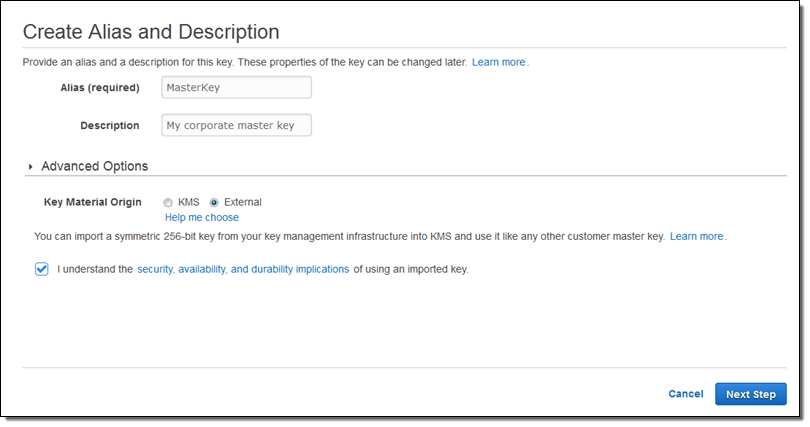Open security, availability, and durability implications link
The height and width of the screenshot is (427, 810).
click(x=243, y=269)
